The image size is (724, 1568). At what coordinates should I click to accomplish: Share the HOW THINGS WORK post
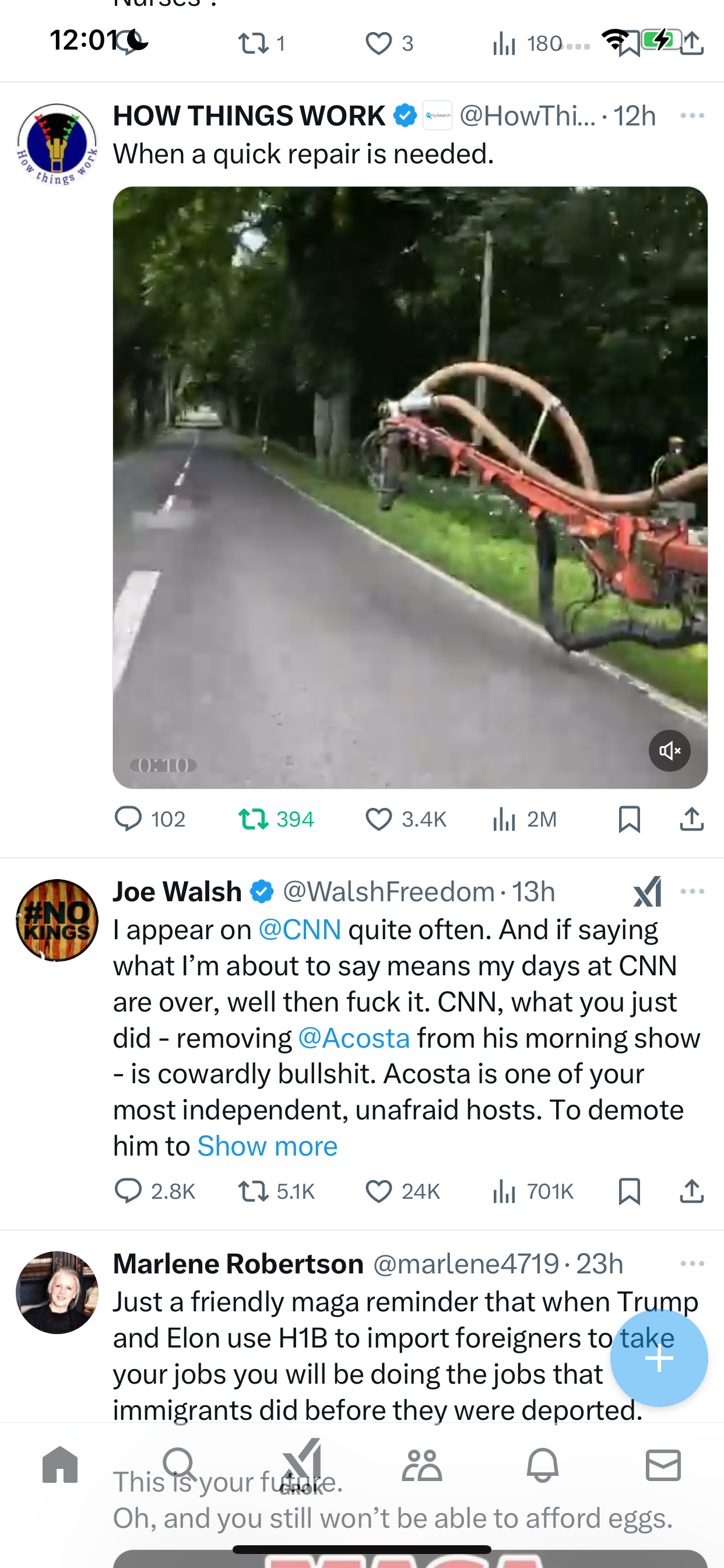[x=692, y=820]
